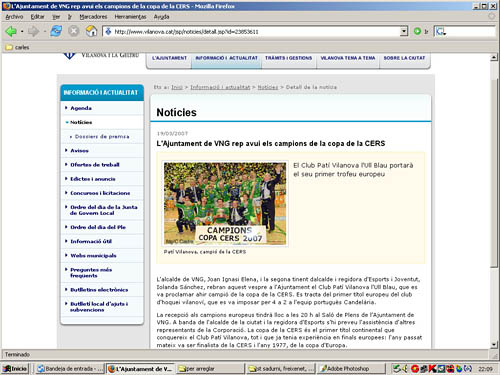Open Butlletins electrònics sidebar link
Viewport: 500px width, 375px height.
(99, 290)
